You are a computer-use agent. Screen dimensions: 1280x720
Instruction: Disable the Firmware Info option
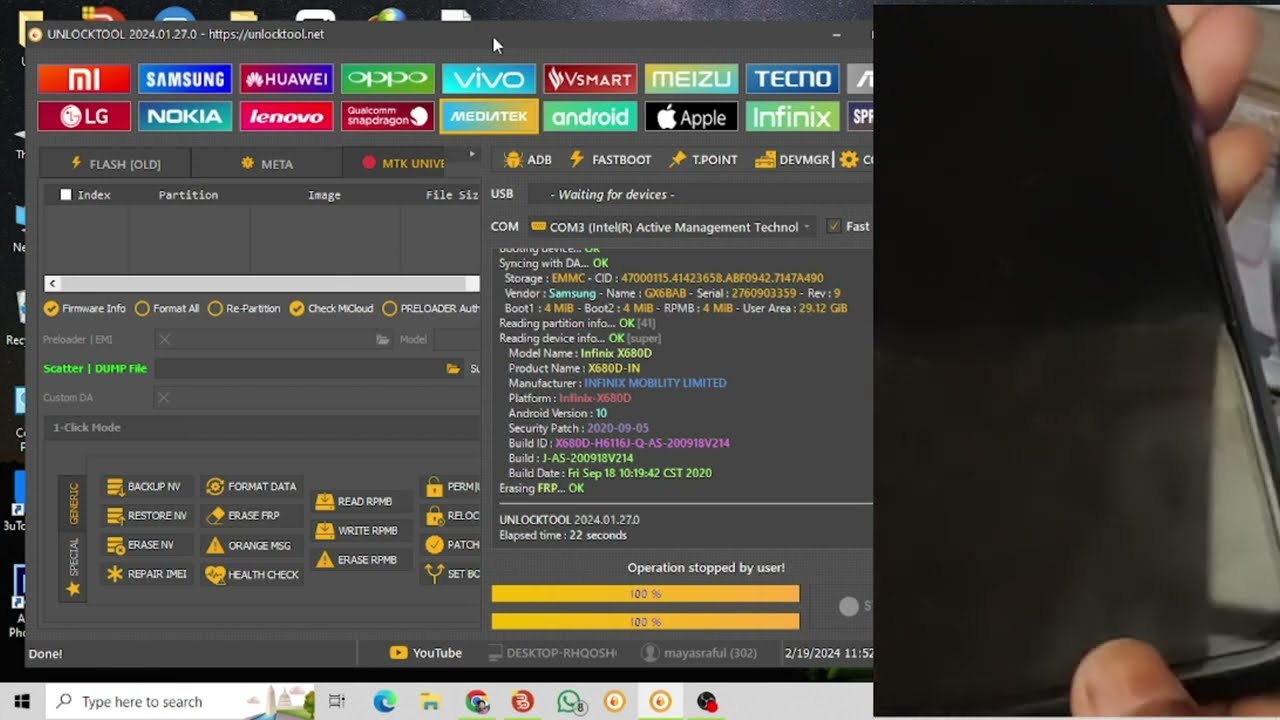[85, 309]
